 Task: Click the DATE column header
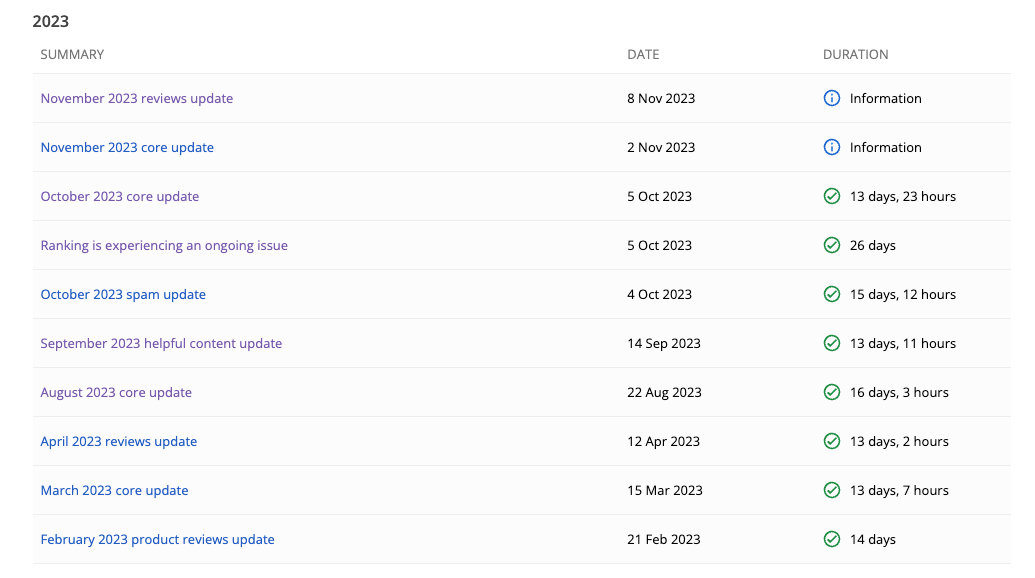[x=643, y=55]
